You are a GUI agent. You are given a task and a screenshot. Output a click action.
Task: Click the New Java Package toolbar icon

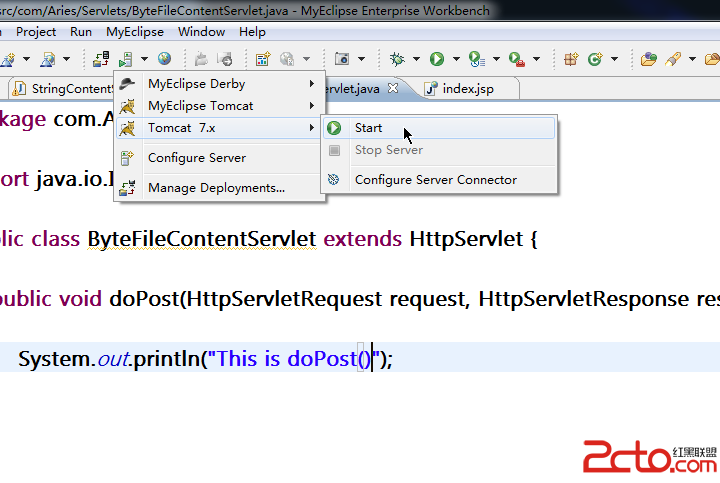click(571, 59)
